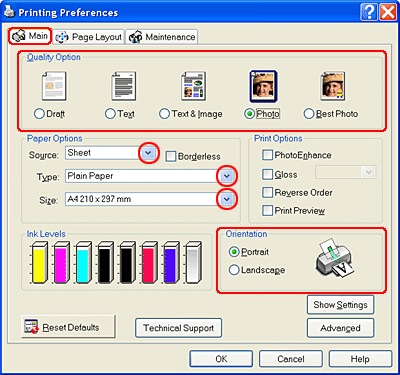400x375 pixels.
Task: Choose the Text & Image radio button
Action: pos(164,114)
